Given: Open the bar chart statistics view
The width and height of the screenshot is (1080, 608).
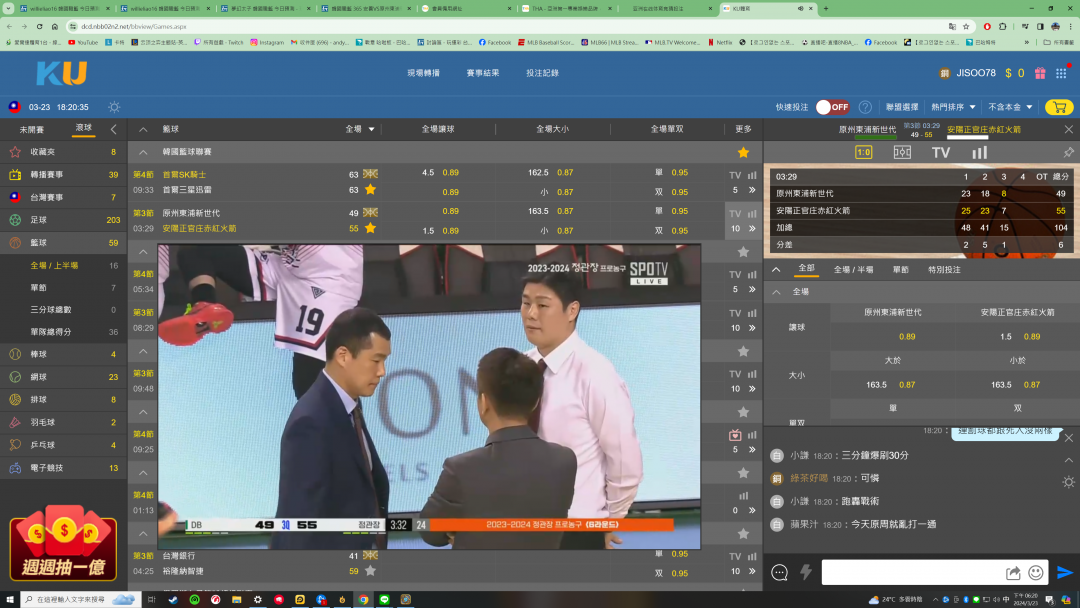Looking at the screenshot, I should click(x=979, y=152).
